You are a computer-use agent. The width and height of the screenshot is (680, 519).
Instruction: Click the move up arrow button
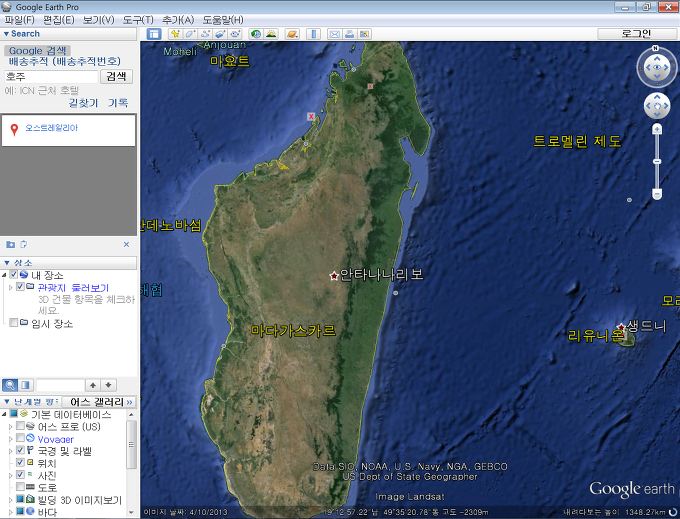(x=93, y=385)
